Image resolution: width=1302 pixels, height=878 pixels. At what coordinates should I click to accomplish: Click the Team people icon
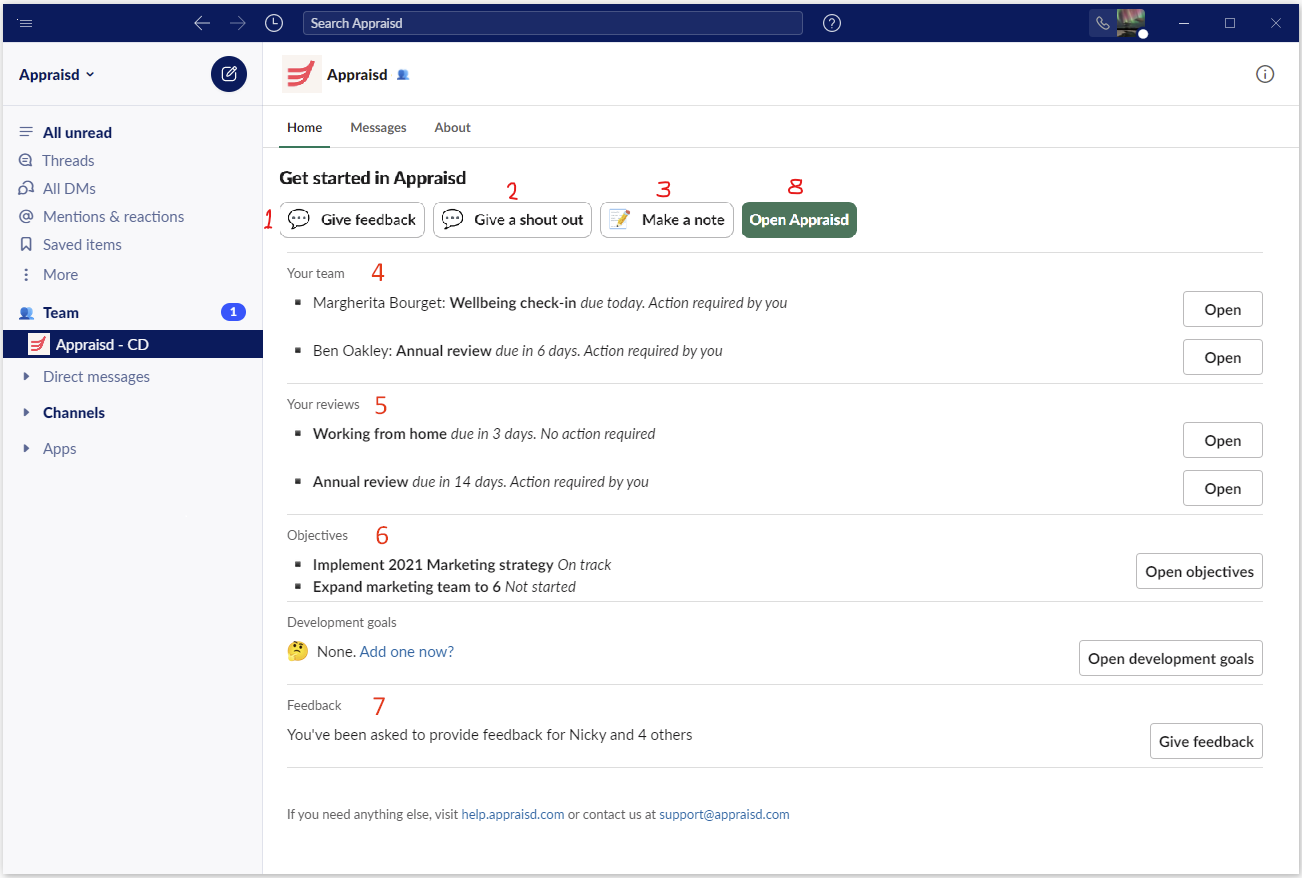point(26,313)
